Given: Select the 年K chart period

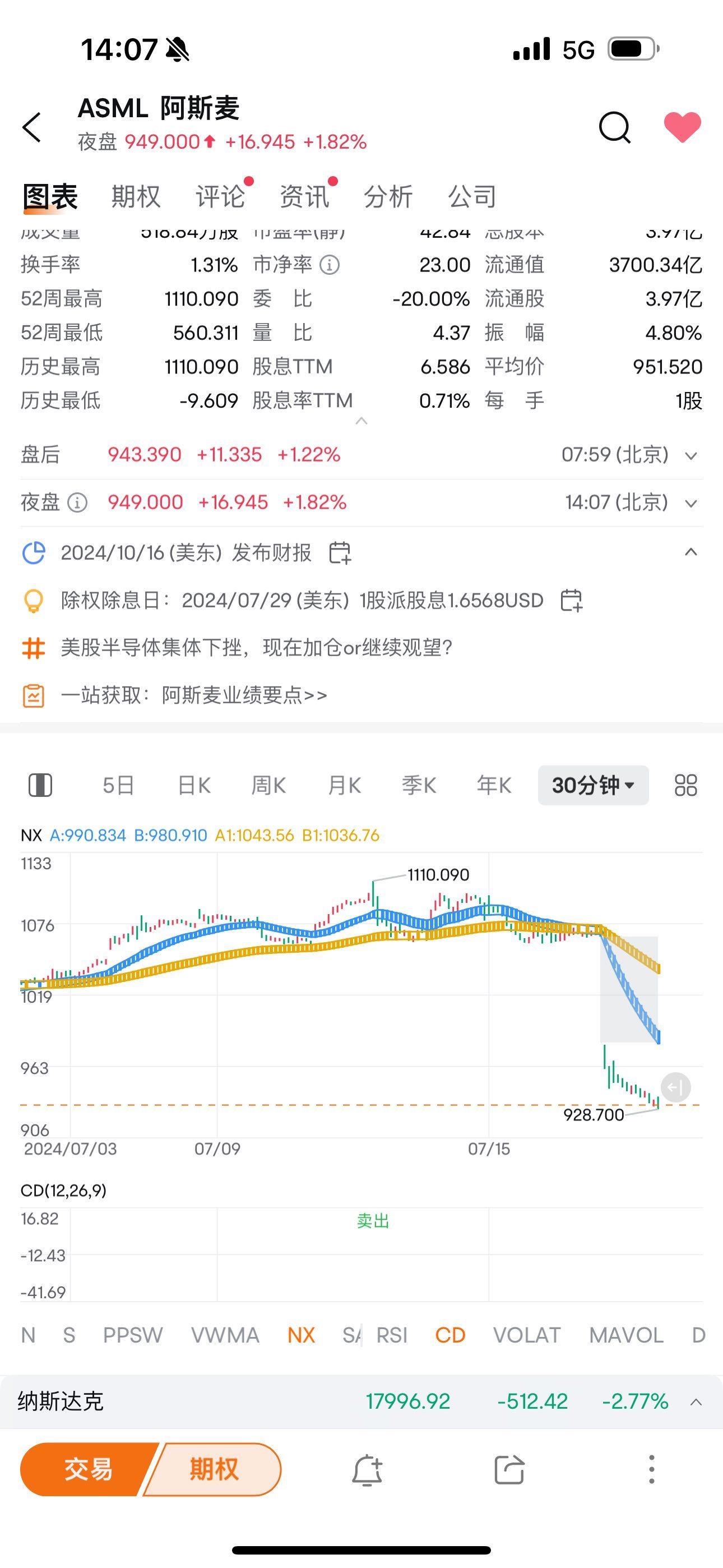Looking at the screenshot, I should tap(494, 785).
